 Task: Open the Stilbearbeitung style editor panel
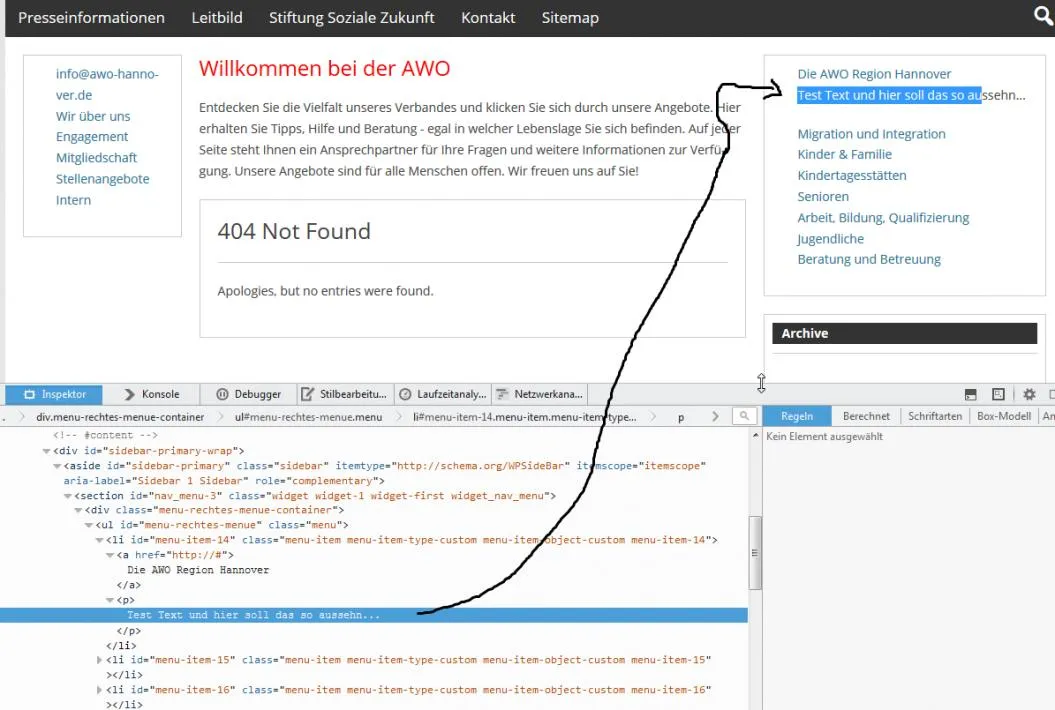344,394
